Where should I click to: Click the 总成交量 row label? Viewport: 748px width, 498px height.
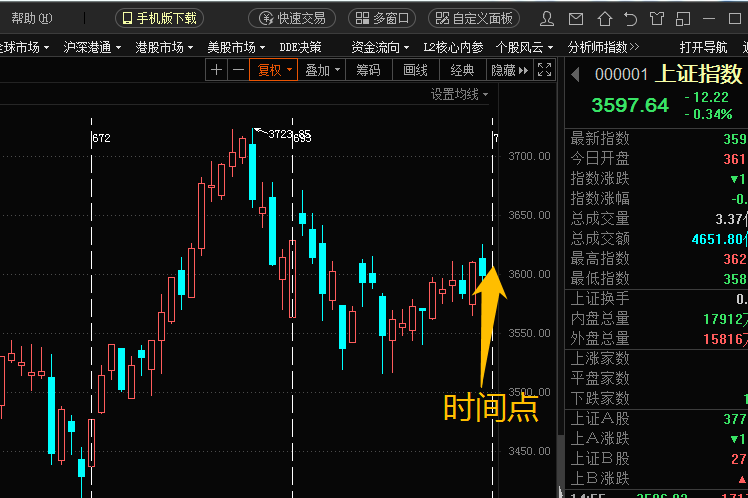coord(600,218)
